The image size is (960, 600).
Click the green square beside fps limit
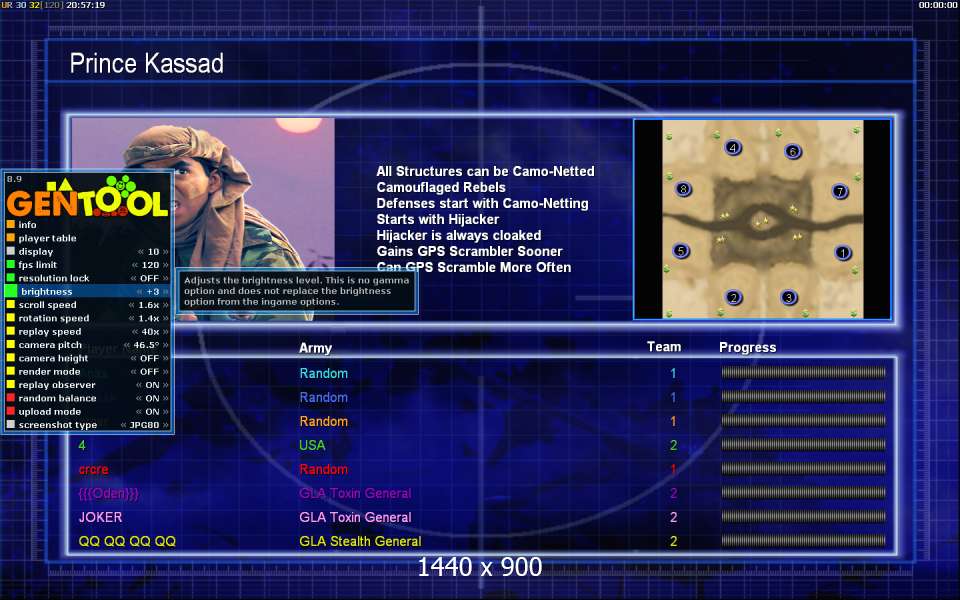pyautogui.click(x=10, y=264)
